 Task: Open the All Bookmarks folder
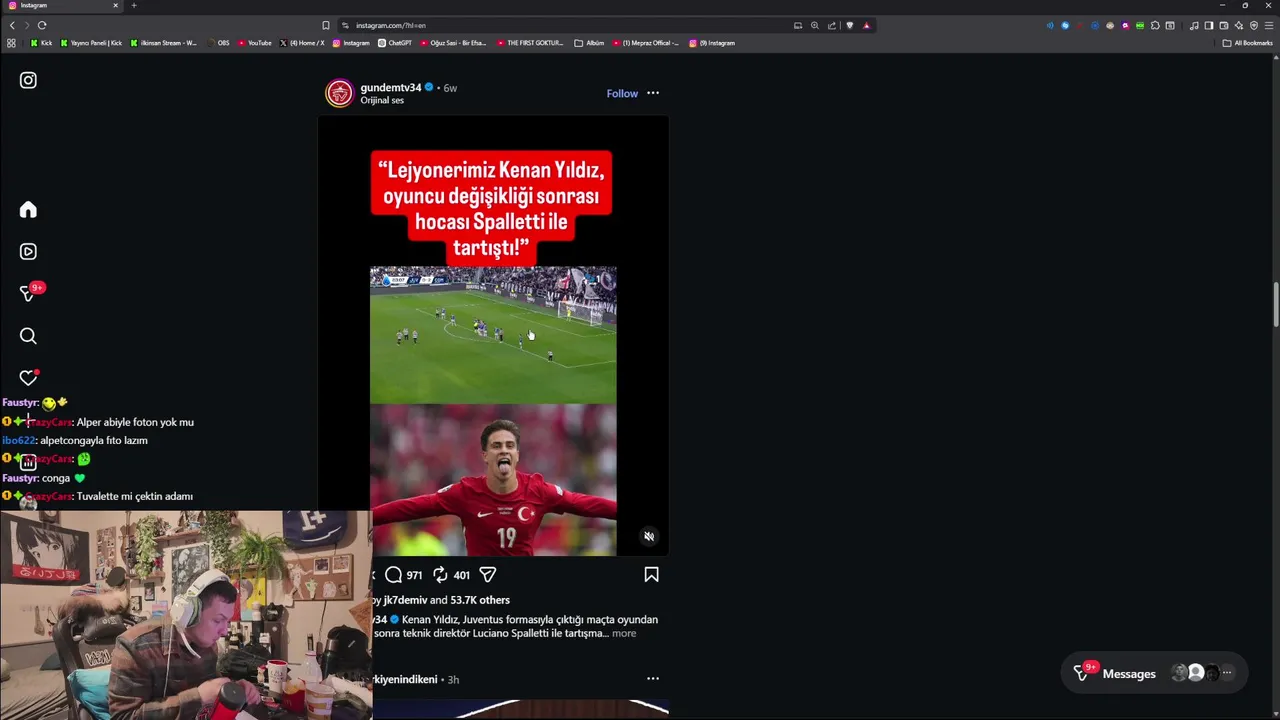click(1247, 43)
